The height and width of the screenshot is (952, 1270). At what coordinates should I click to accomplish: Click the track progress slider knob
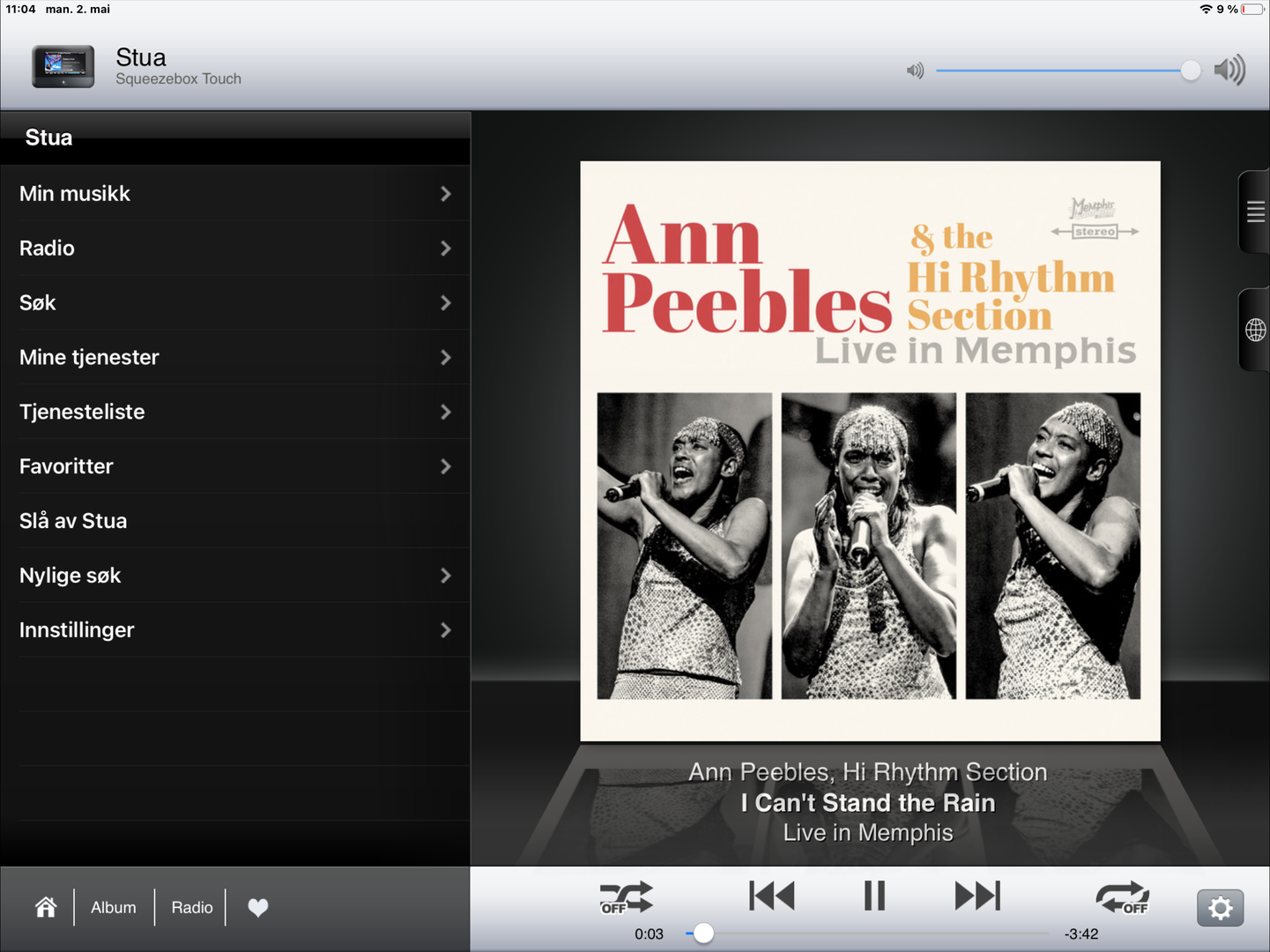703,933
